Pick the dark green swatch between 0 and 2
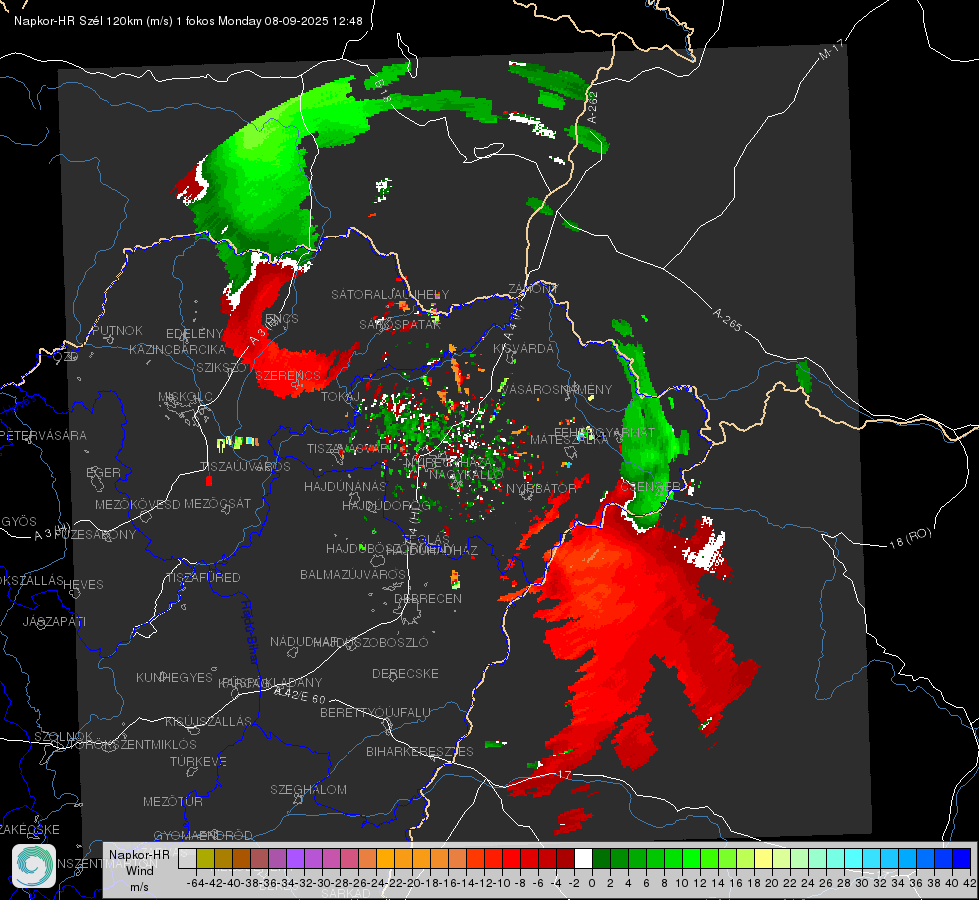Screen dimensions: 979x900 click(x=601, y=859)
